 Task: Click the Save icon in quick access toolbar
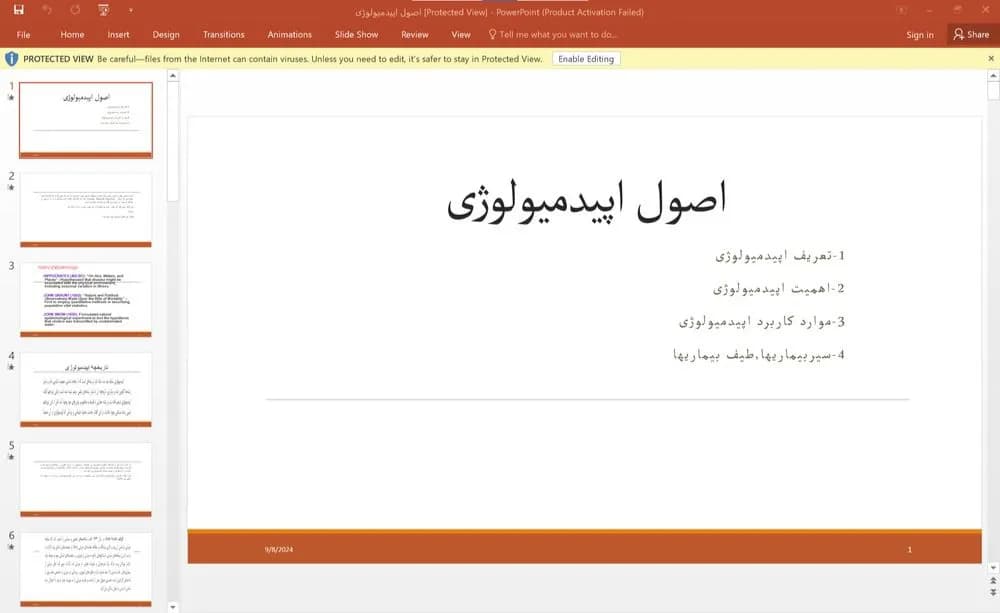[18, 10]
